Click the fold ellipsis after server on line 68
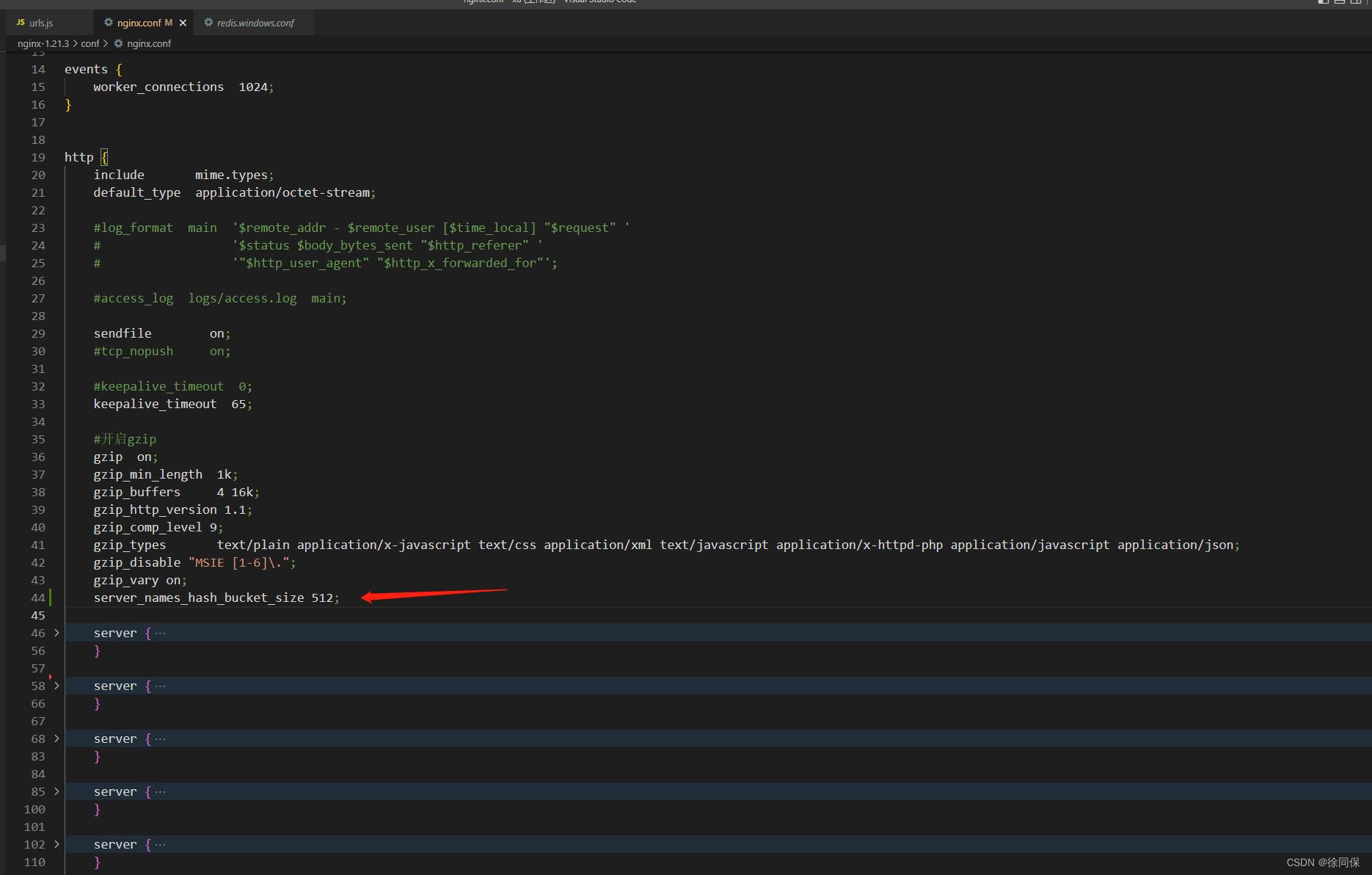Screen dimensions: 1372x875 [160, 738]
